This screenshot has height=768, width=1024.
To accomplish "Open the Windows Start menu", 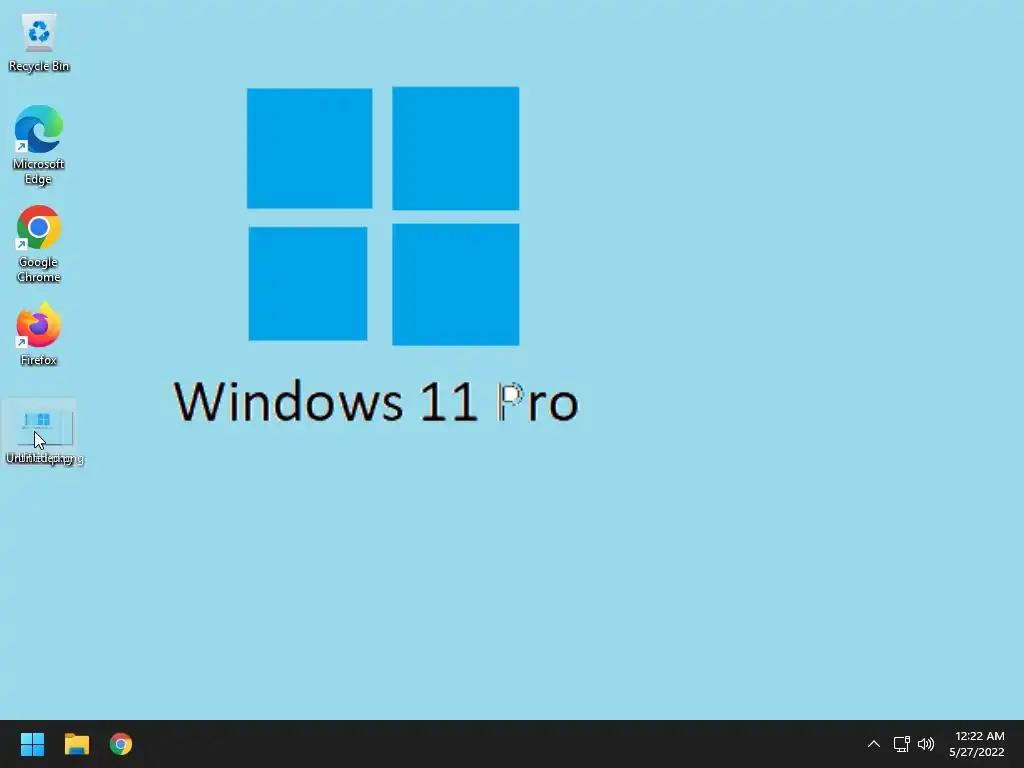I will (32, 744).
